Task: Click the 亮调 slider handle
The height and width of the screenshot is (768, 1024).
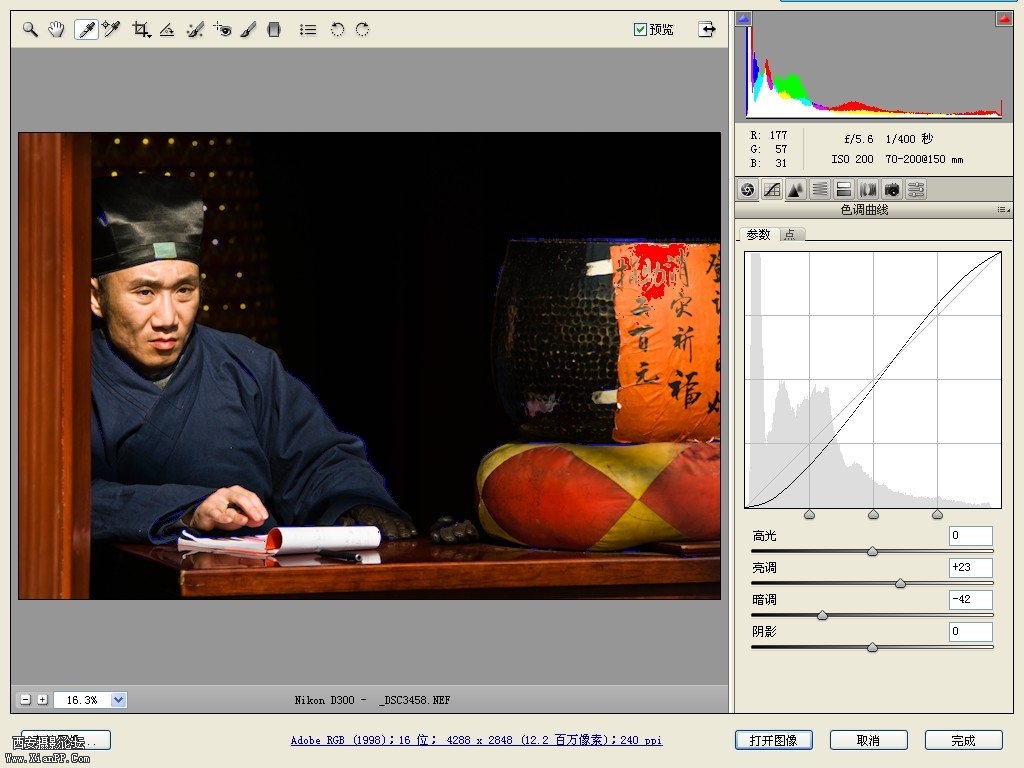Action: tap(900, 583)
